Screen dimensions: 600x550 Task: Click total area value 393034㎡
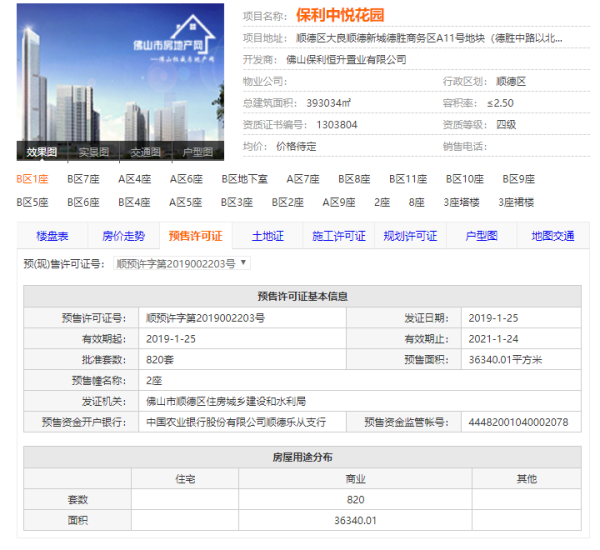click(x=329, y=103)
